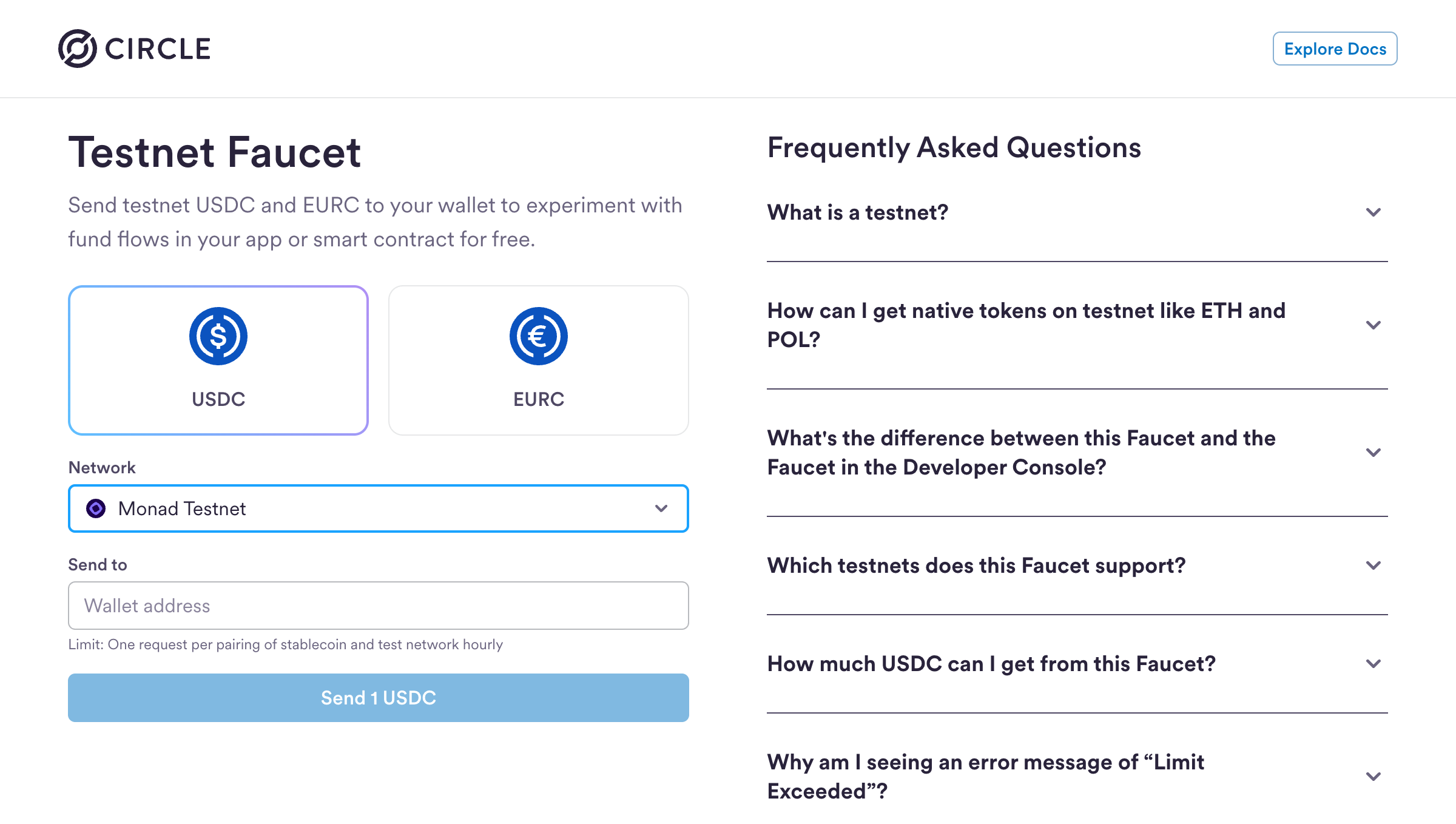This screenshot has width=1456, height=824.
Task: Click the Wallet address input field
Action: click(x=378, y=605)
